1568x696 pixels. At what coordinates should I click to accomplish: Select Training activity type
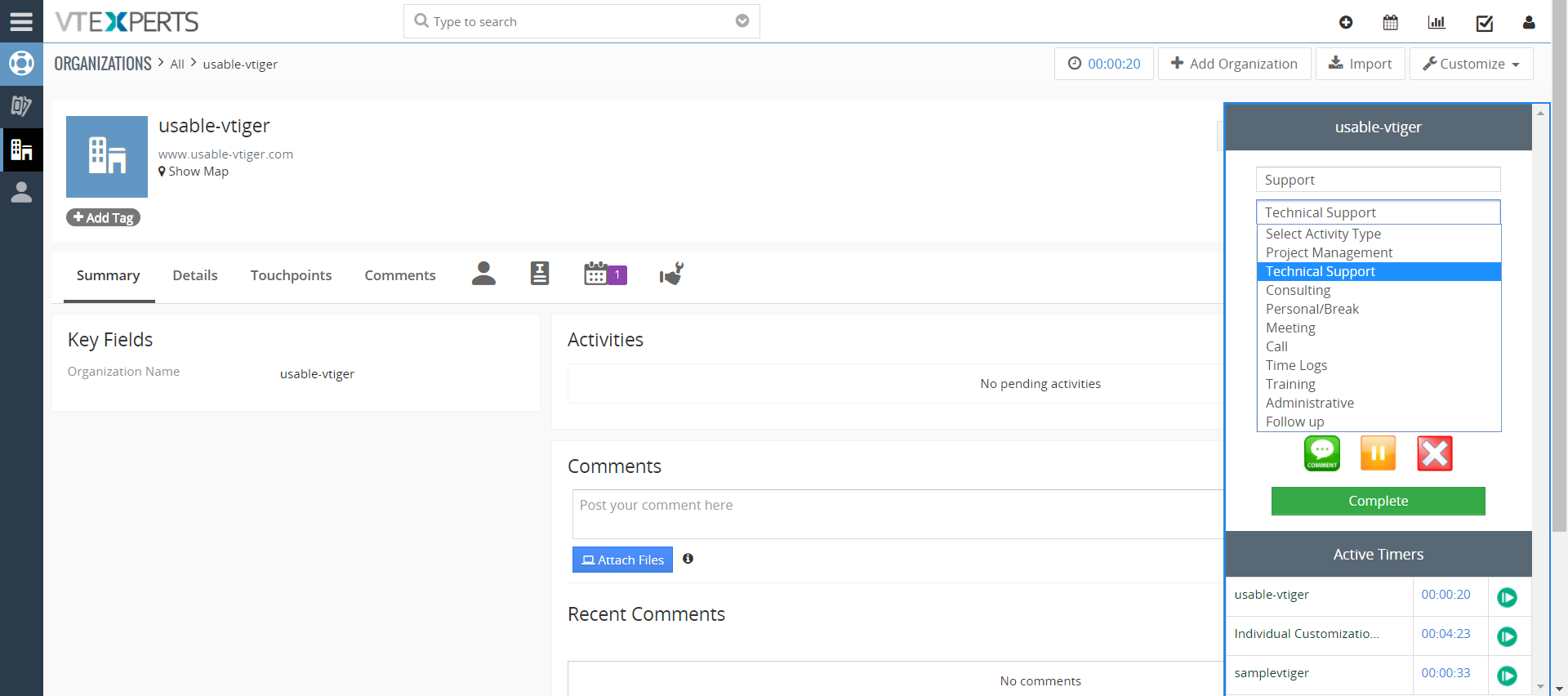1379,384
